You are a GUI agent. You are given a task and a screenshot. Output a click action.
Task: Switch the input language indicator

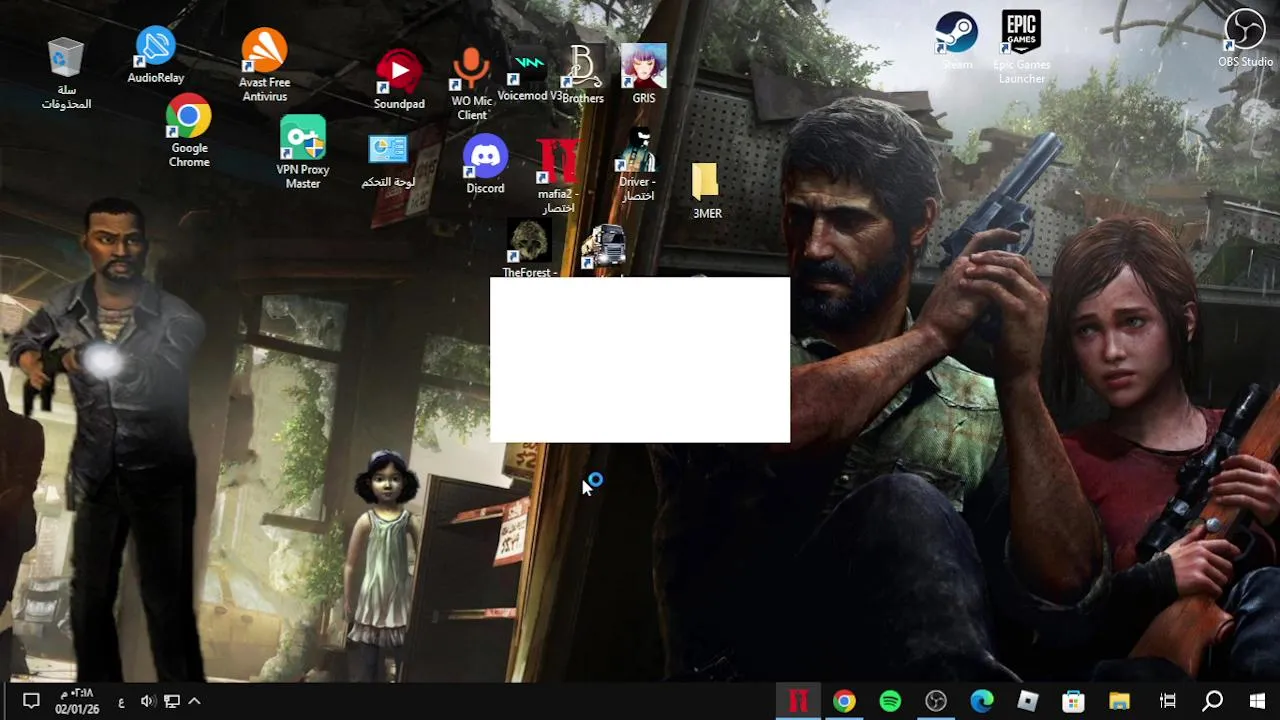121,701
